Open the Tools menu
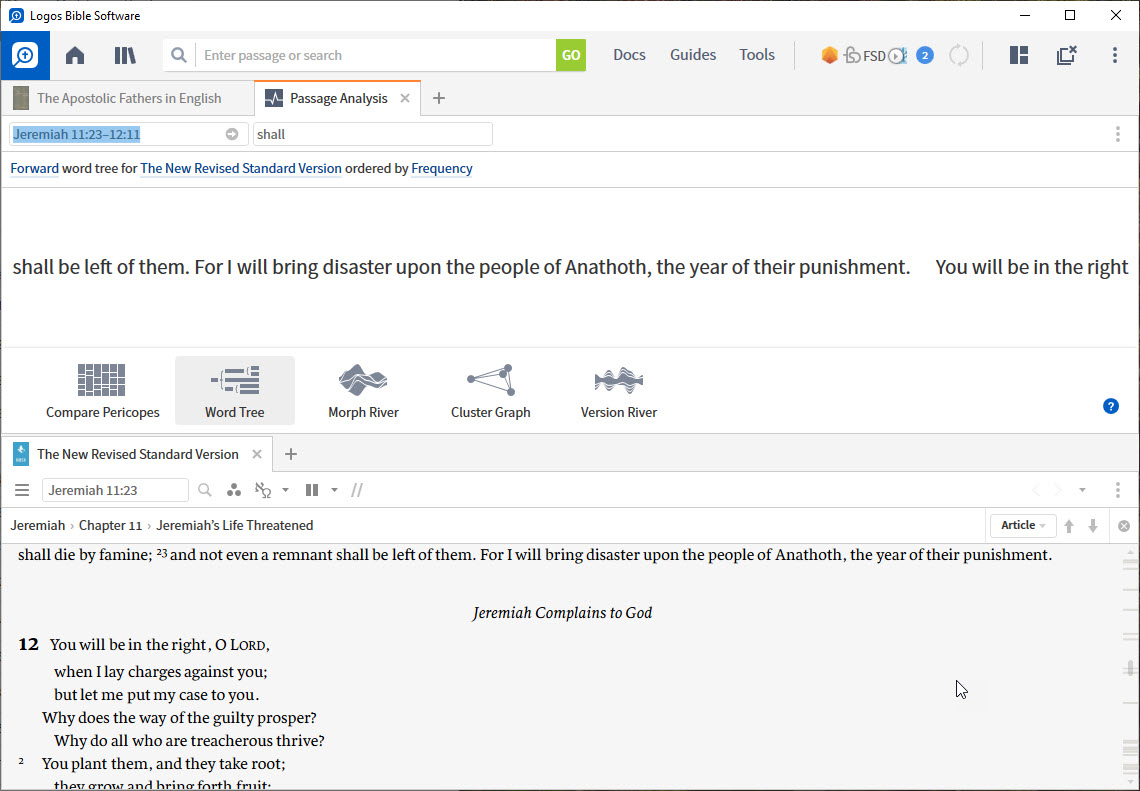This screenshot has height=791, width=1140. coord(757,55)
